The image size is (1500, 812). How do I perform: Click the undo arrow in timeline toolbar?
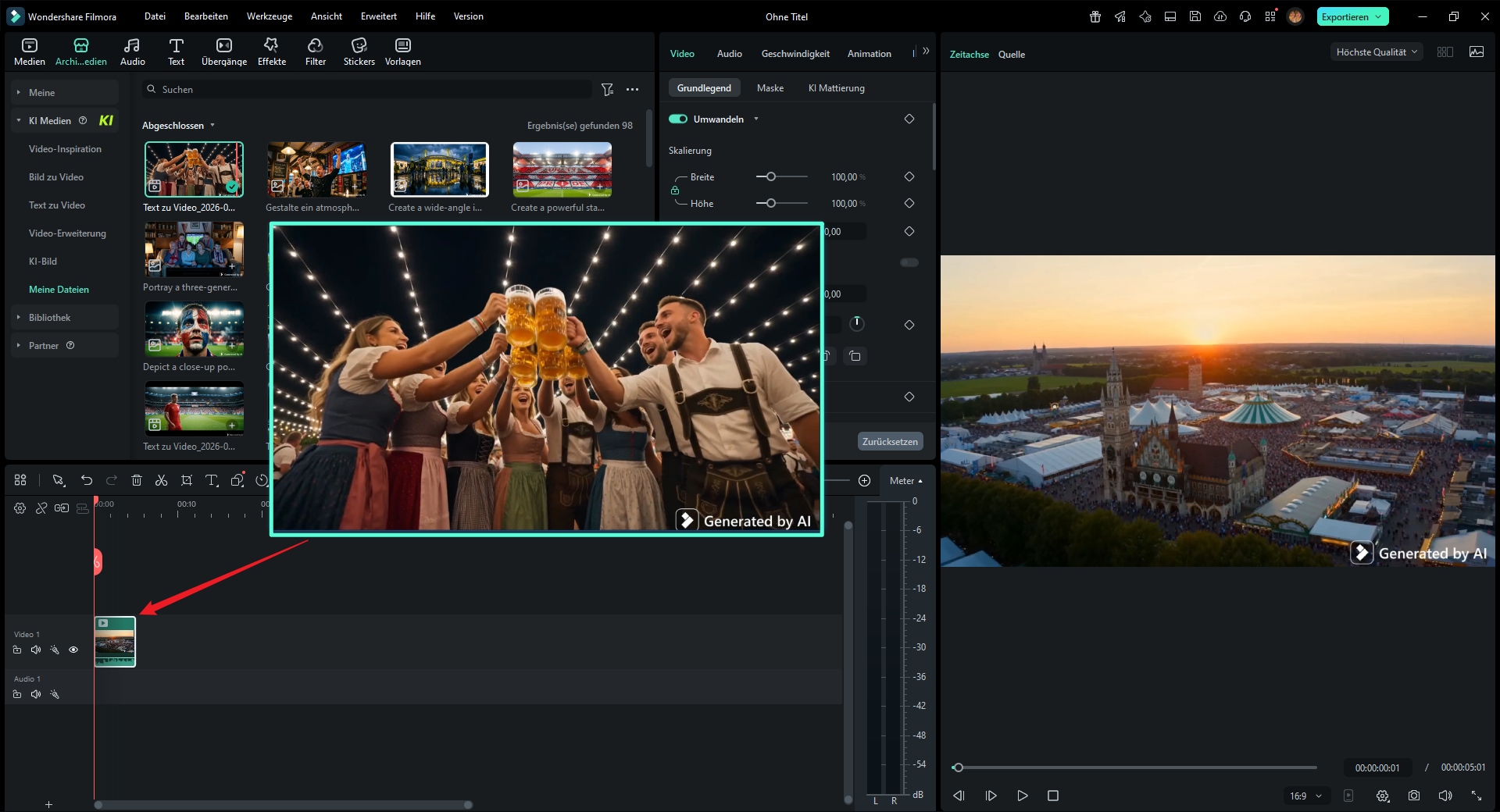coord(87,480)
